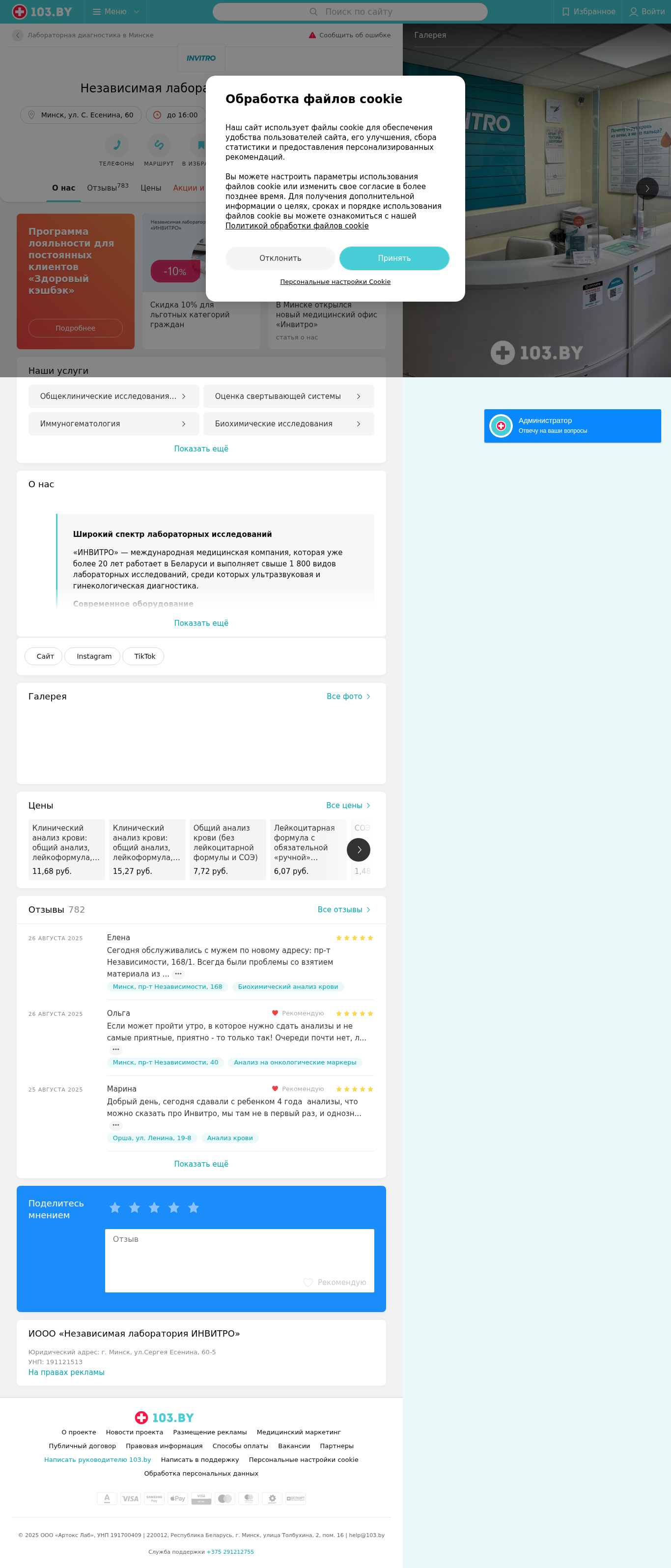
Task: Open Лейкоцитарная формула price card
Action: [x=308, y=850]
